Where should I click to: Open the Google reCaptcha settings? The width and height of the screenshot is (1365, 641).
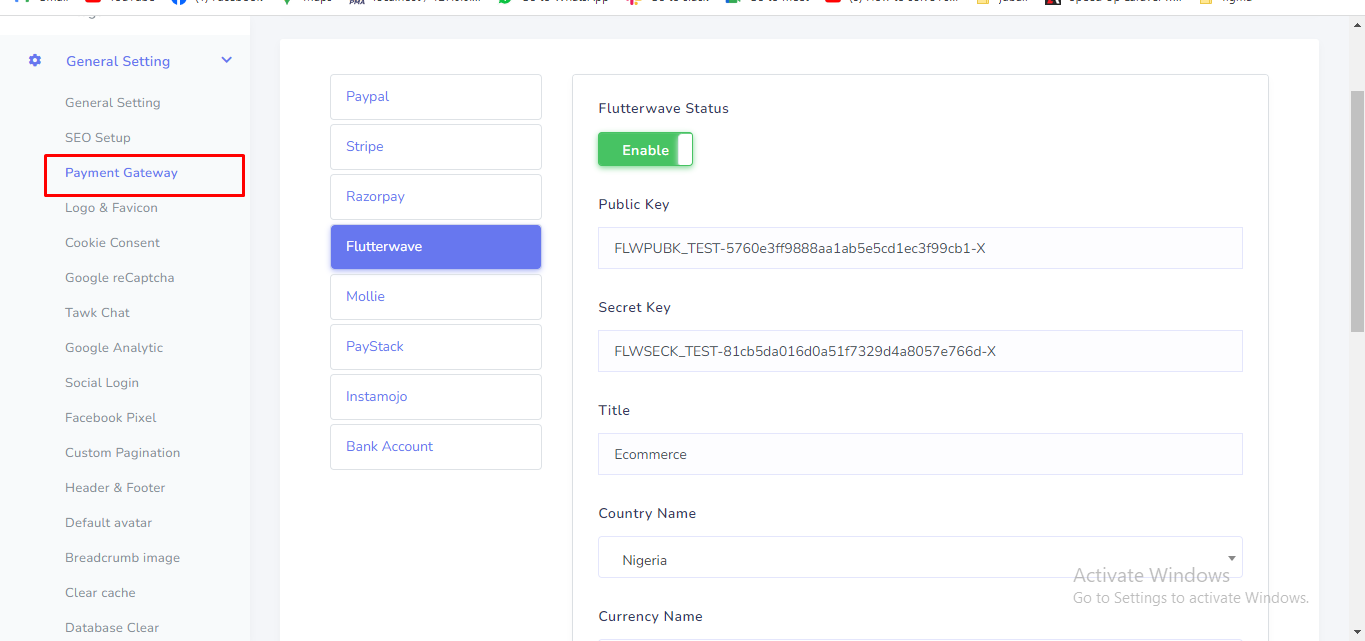coord(119,278)
